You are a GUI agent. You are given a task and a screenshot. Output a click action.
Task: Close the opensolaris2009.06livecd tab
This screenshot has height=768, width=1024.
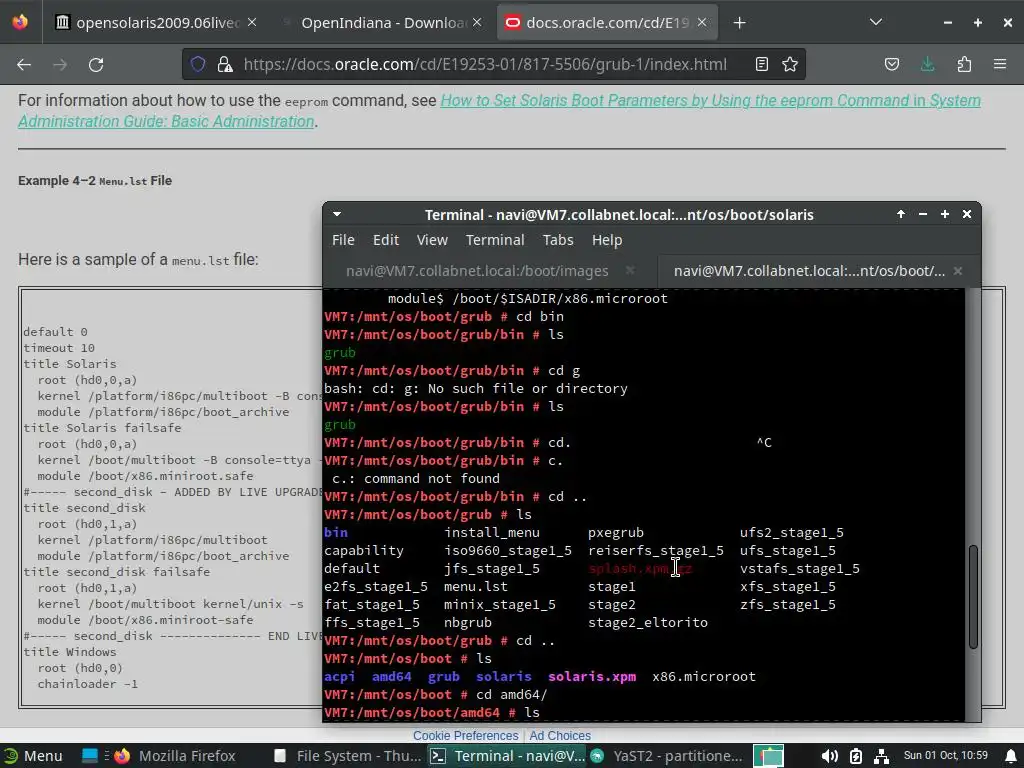[251, 22]
